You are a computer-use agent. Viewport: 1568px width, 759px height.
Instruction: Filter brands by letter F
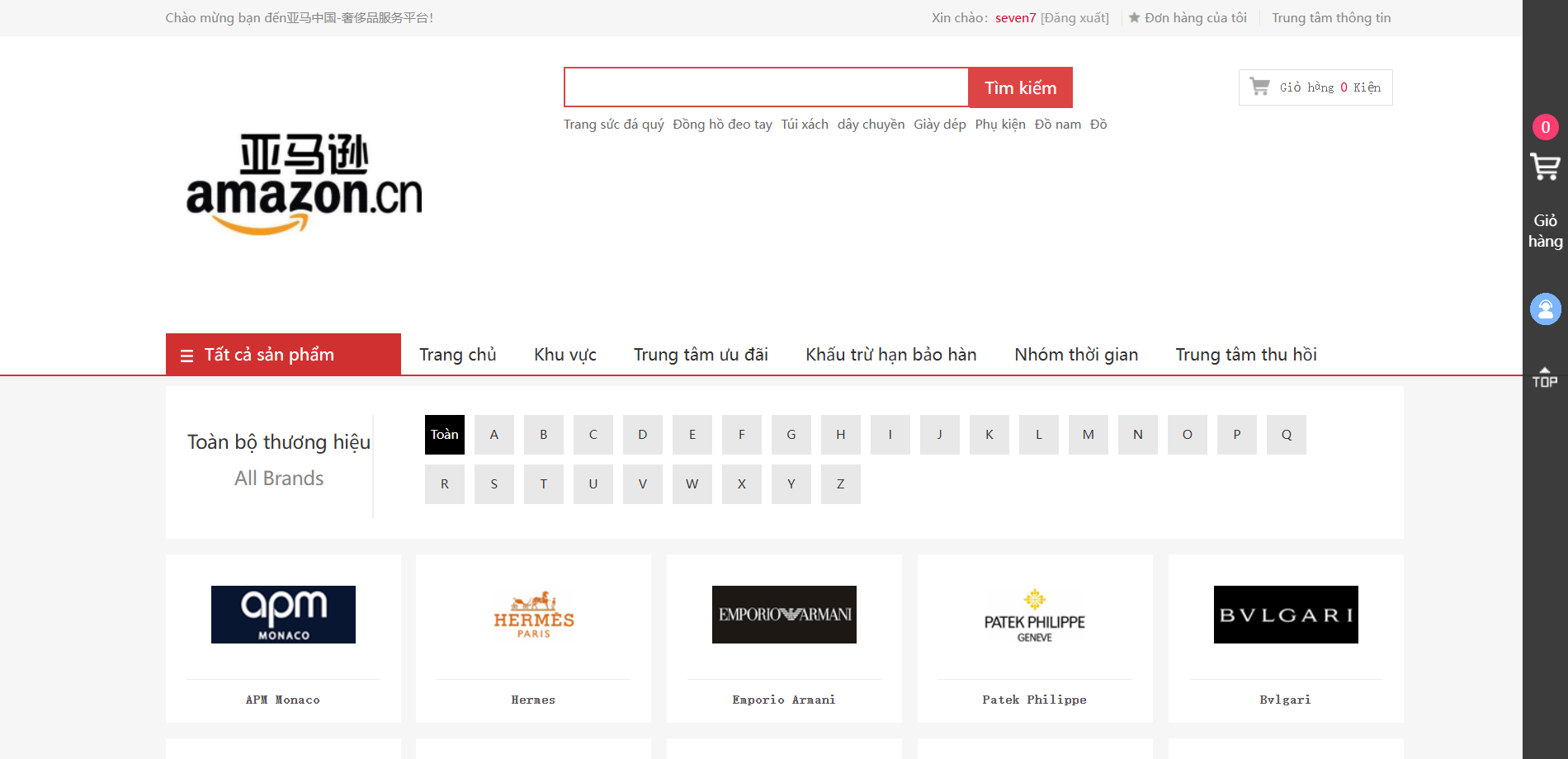point(742,435)
